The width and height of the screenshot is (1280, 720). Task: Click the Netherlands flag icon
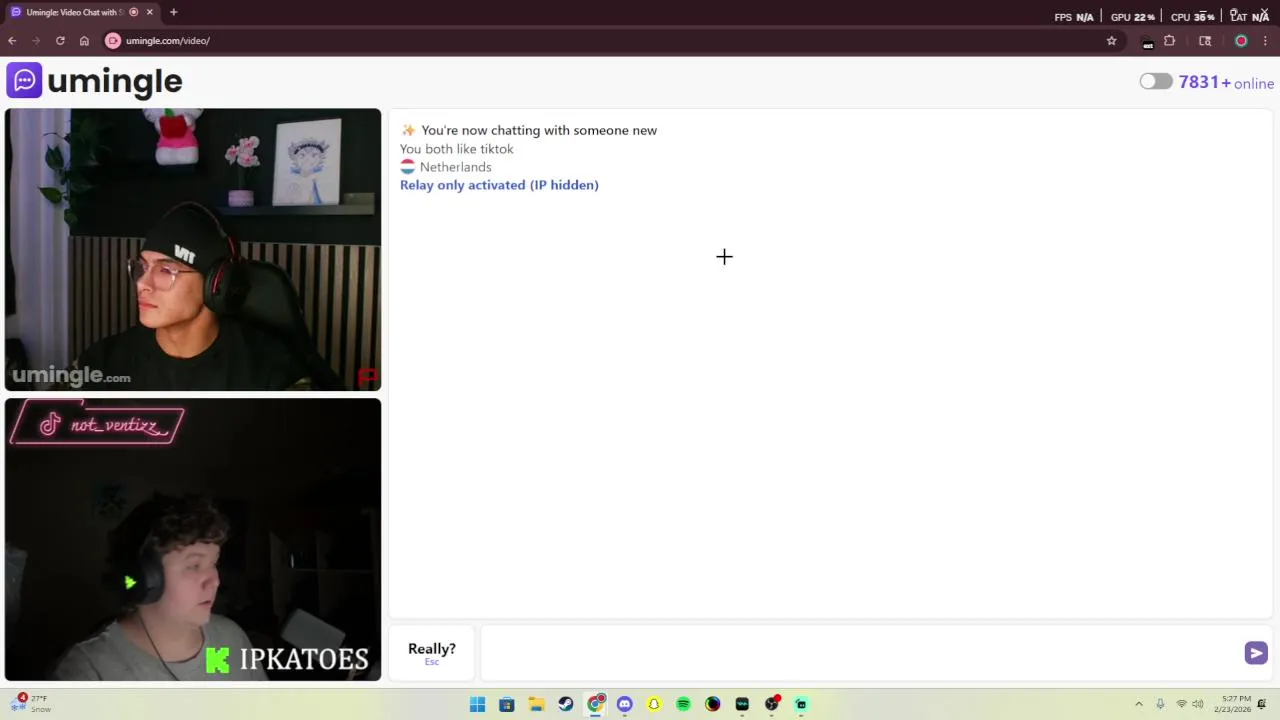coord(407,167)
